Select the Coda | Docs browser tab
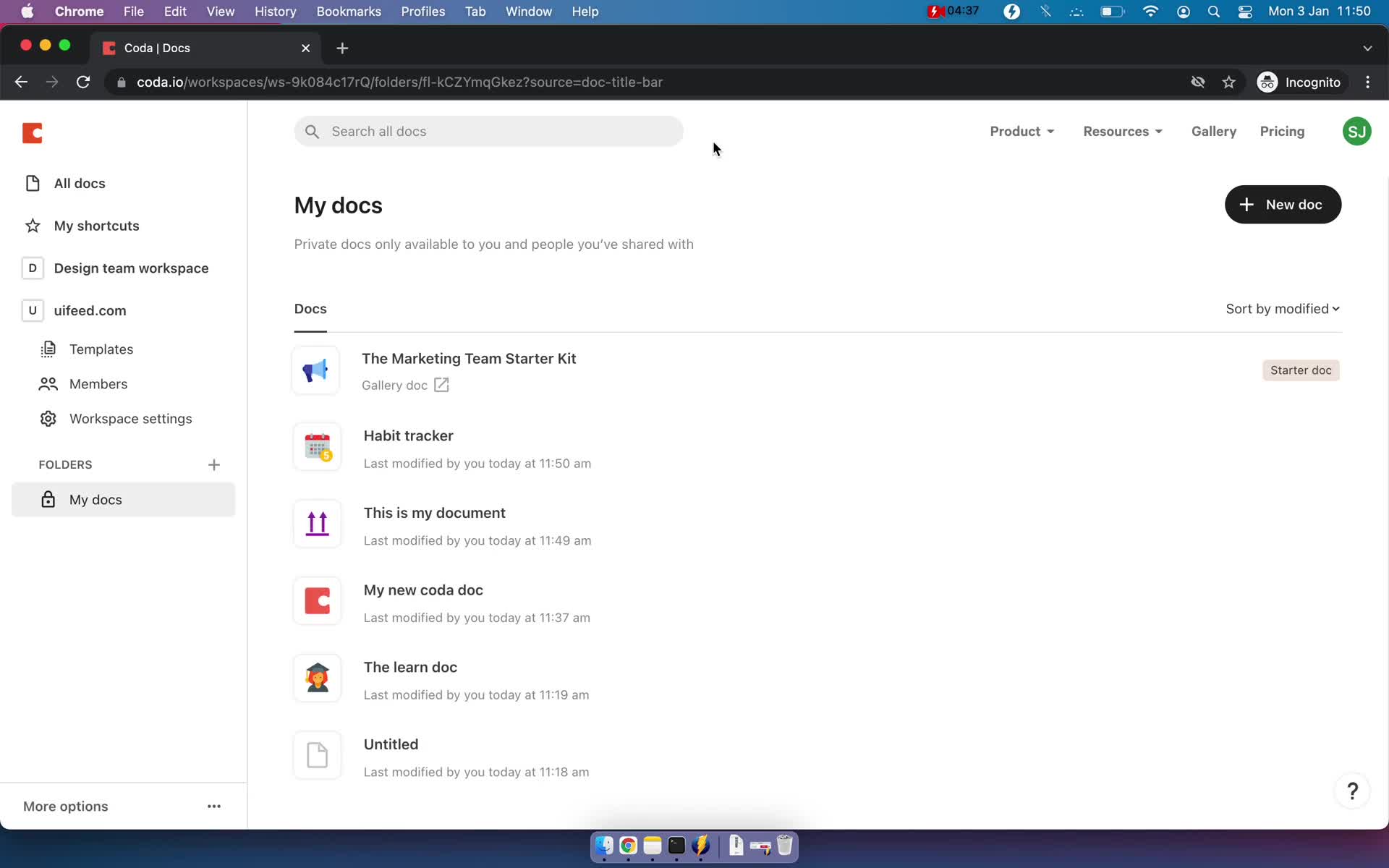This screenshot has width=1389, height=868. point(206,48)
